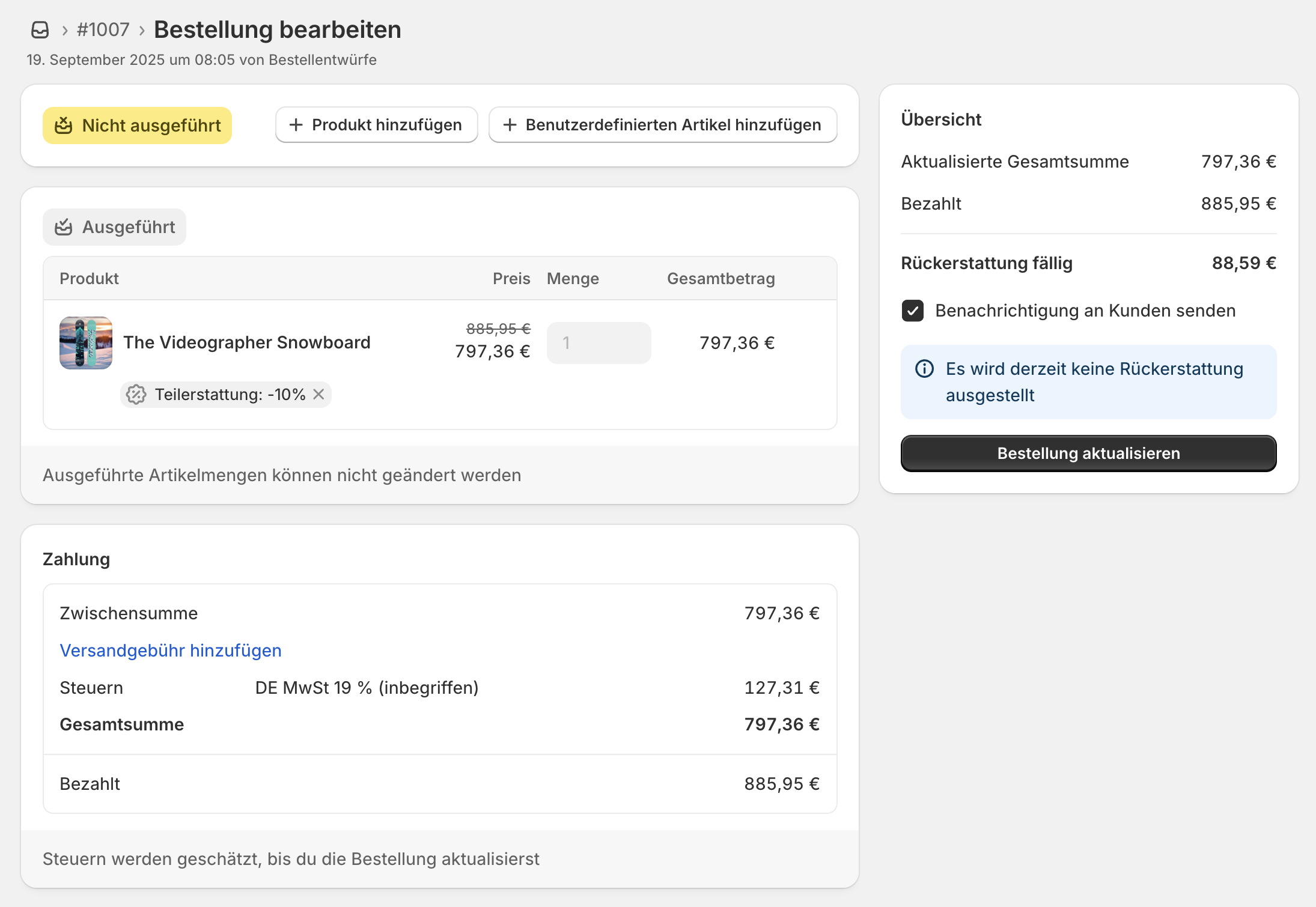Click the Gesamtbetrag column header
Viewport: 1316px width, 907px height.
coord(720,279)
